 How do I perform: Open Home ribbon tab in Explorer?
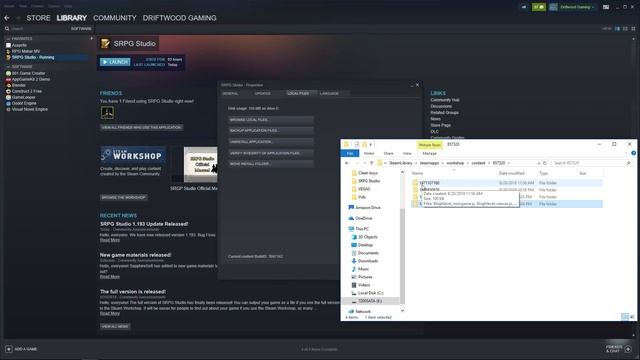[x=369, y=153]
